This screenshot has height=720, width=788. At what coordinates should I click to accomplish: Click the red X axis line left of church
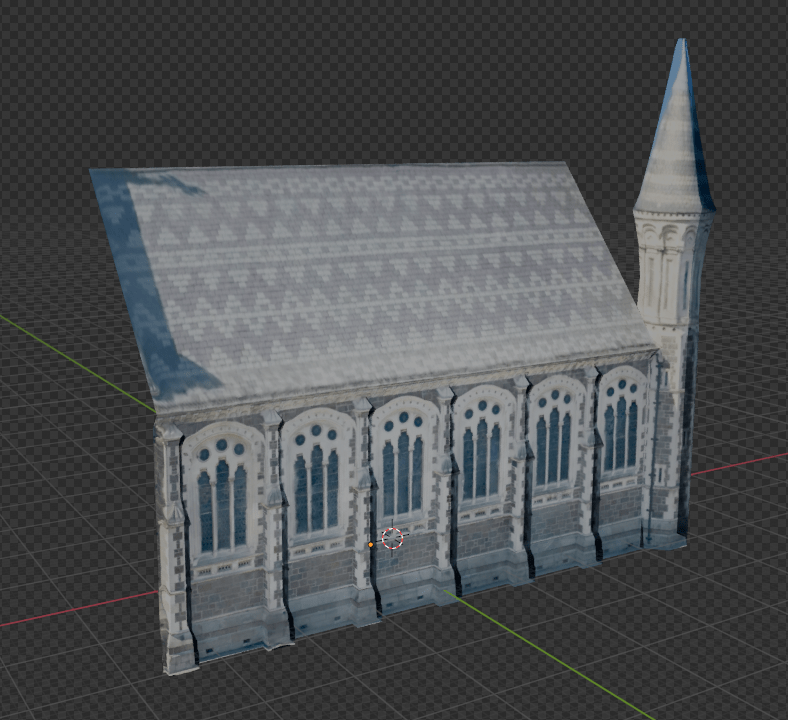pos(70,610)
